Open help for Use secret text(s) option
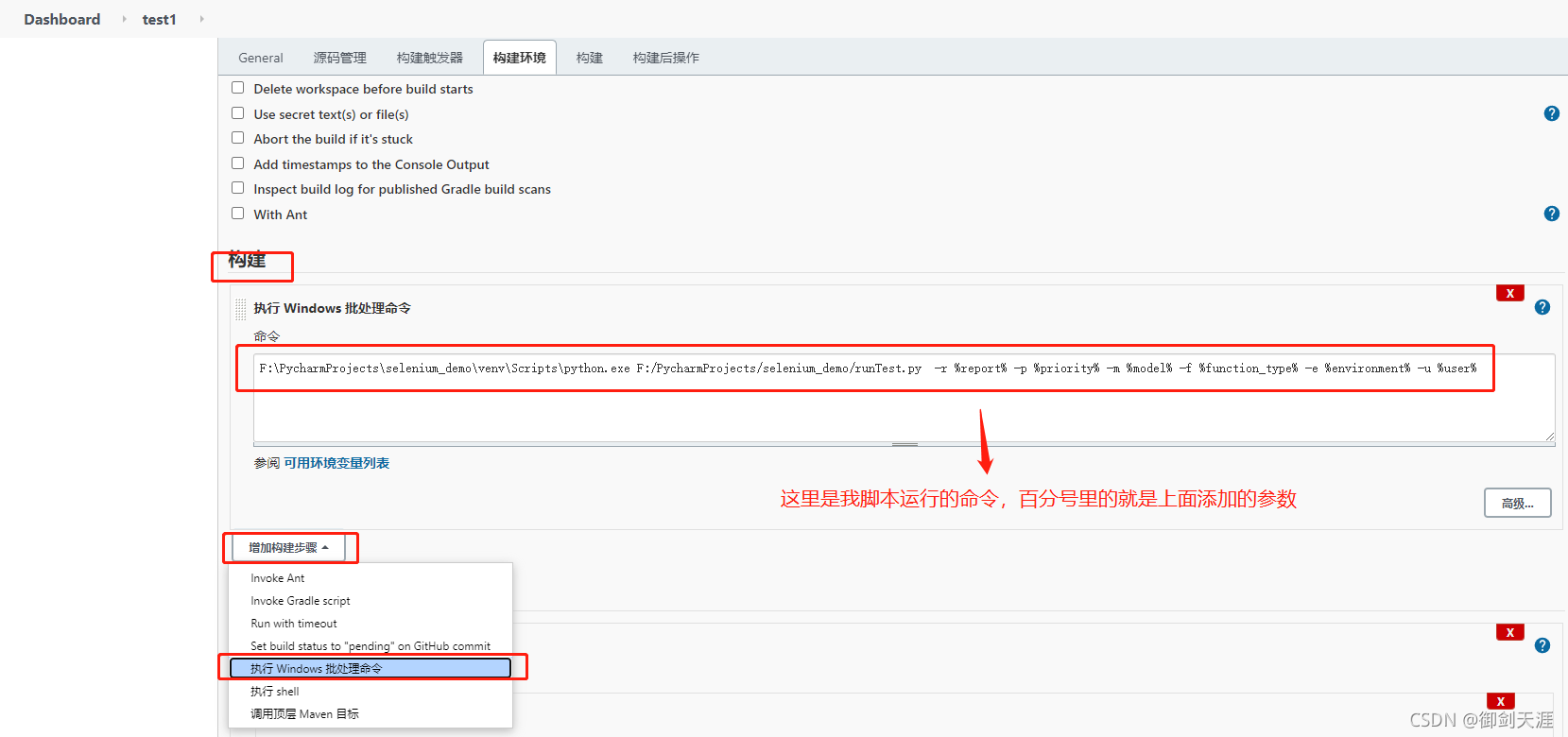Image resolution: width=1568 pixels, height=737 pixels. click(1551, 113)
